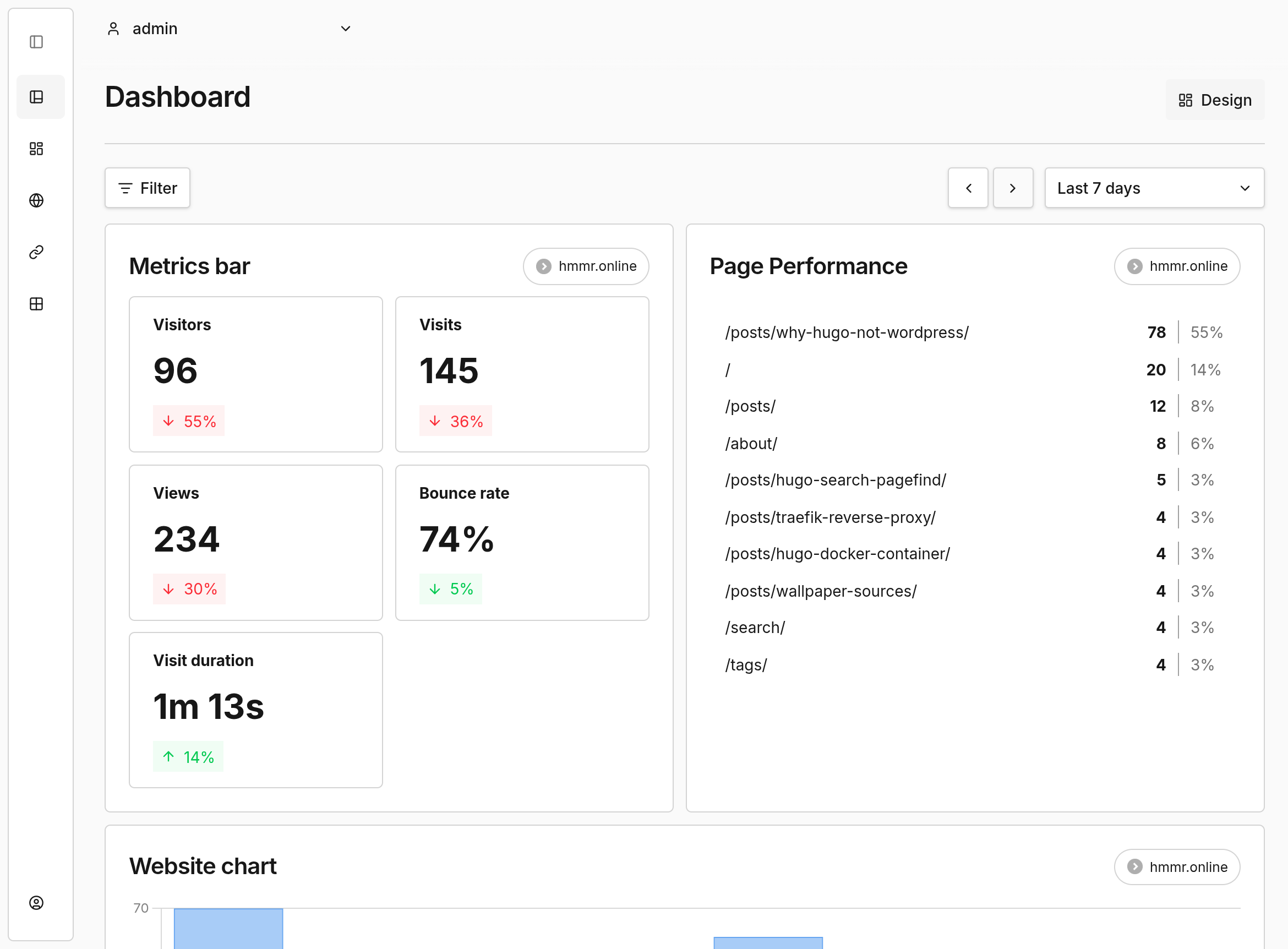1288x949 pixels.
Task: Open the user profile icon at the sidebar bottom
Action: click(x=36, y=902)
